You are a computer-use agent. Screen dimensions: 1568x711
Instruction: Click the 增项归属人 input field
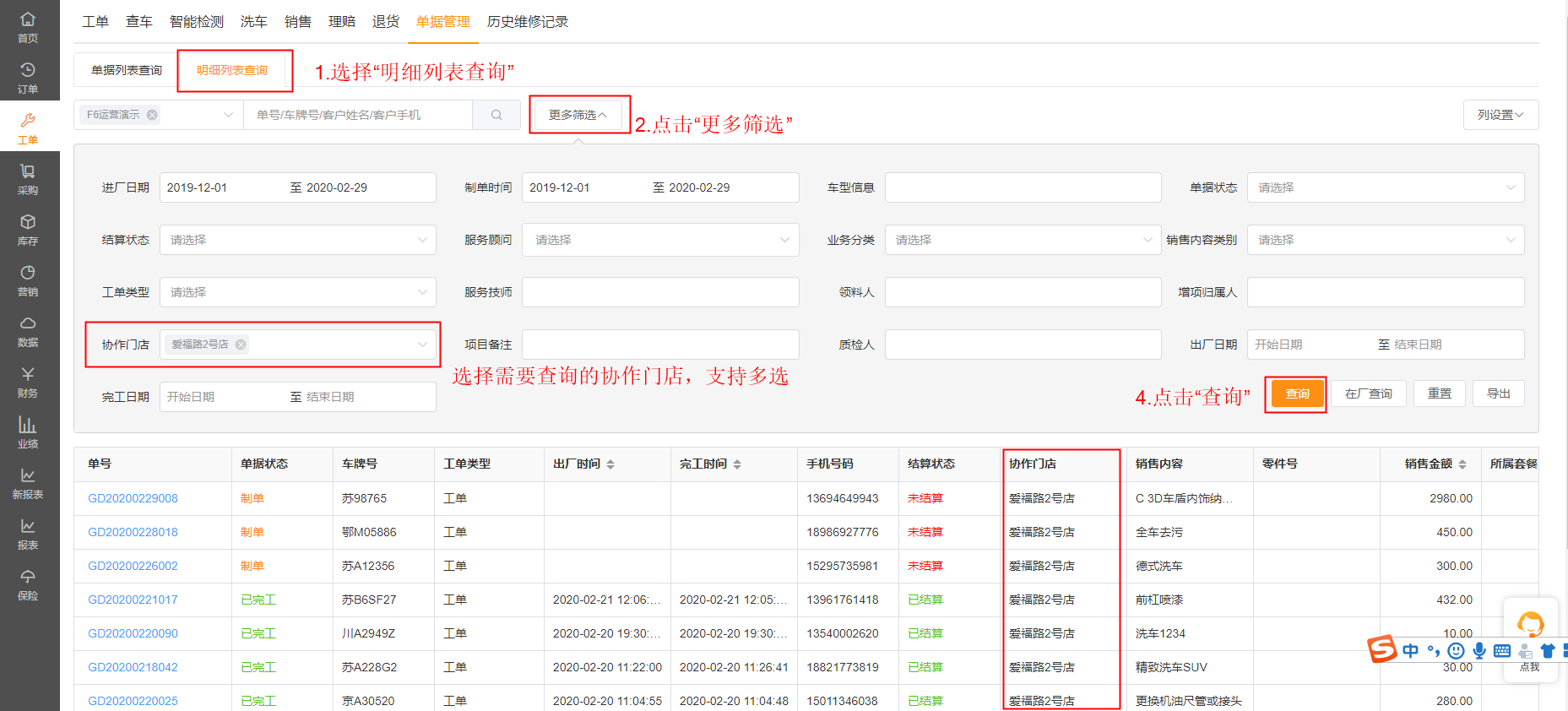[x=1386, y=292]
